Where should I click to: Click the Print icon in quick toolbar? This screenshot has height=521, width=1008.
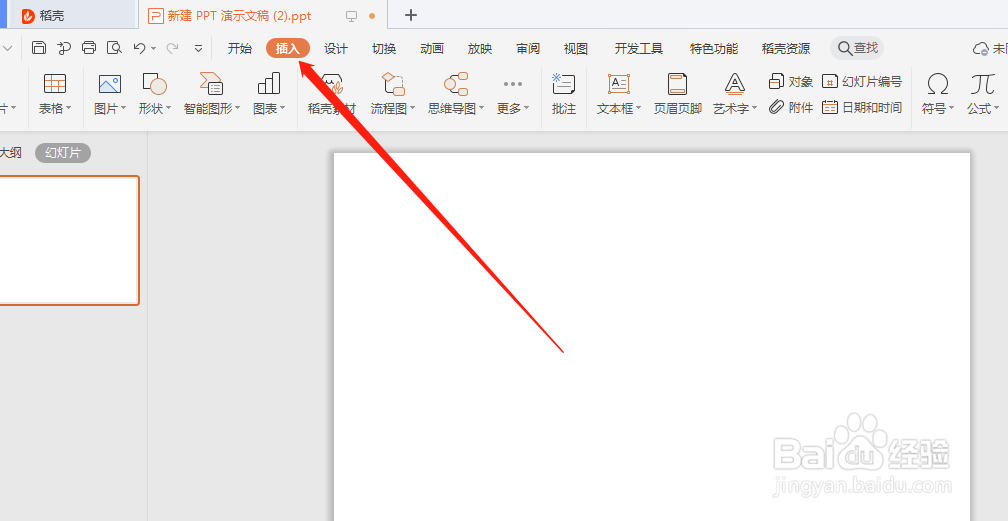tap(89, 48)
